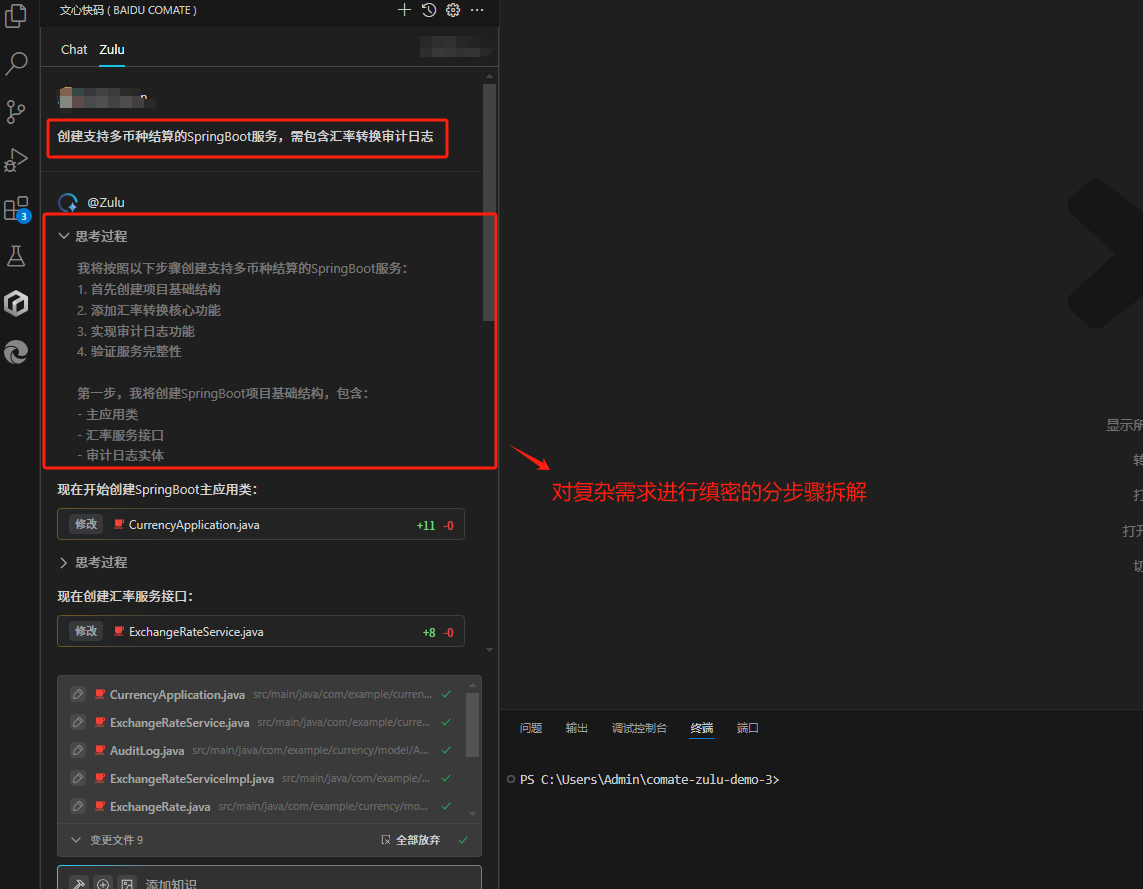Click pencil icon beside ExchangeRate.java
The width and height of the screenshot is (1143, 889).
[77, 806]
